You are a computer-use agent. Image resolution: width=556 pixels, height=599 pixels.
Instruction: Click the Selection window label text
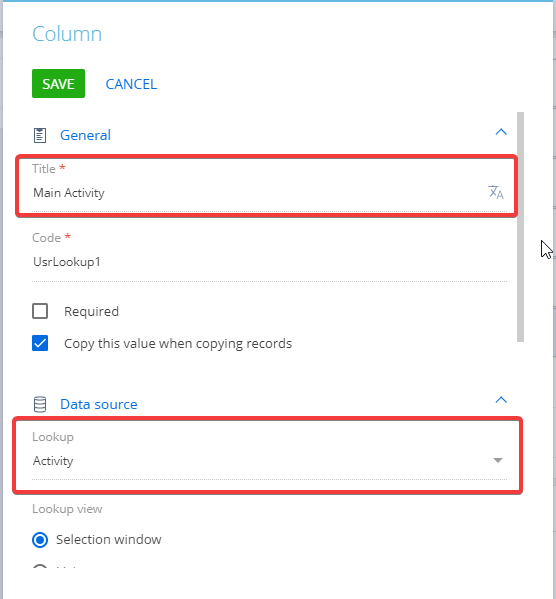click(109, 539)
